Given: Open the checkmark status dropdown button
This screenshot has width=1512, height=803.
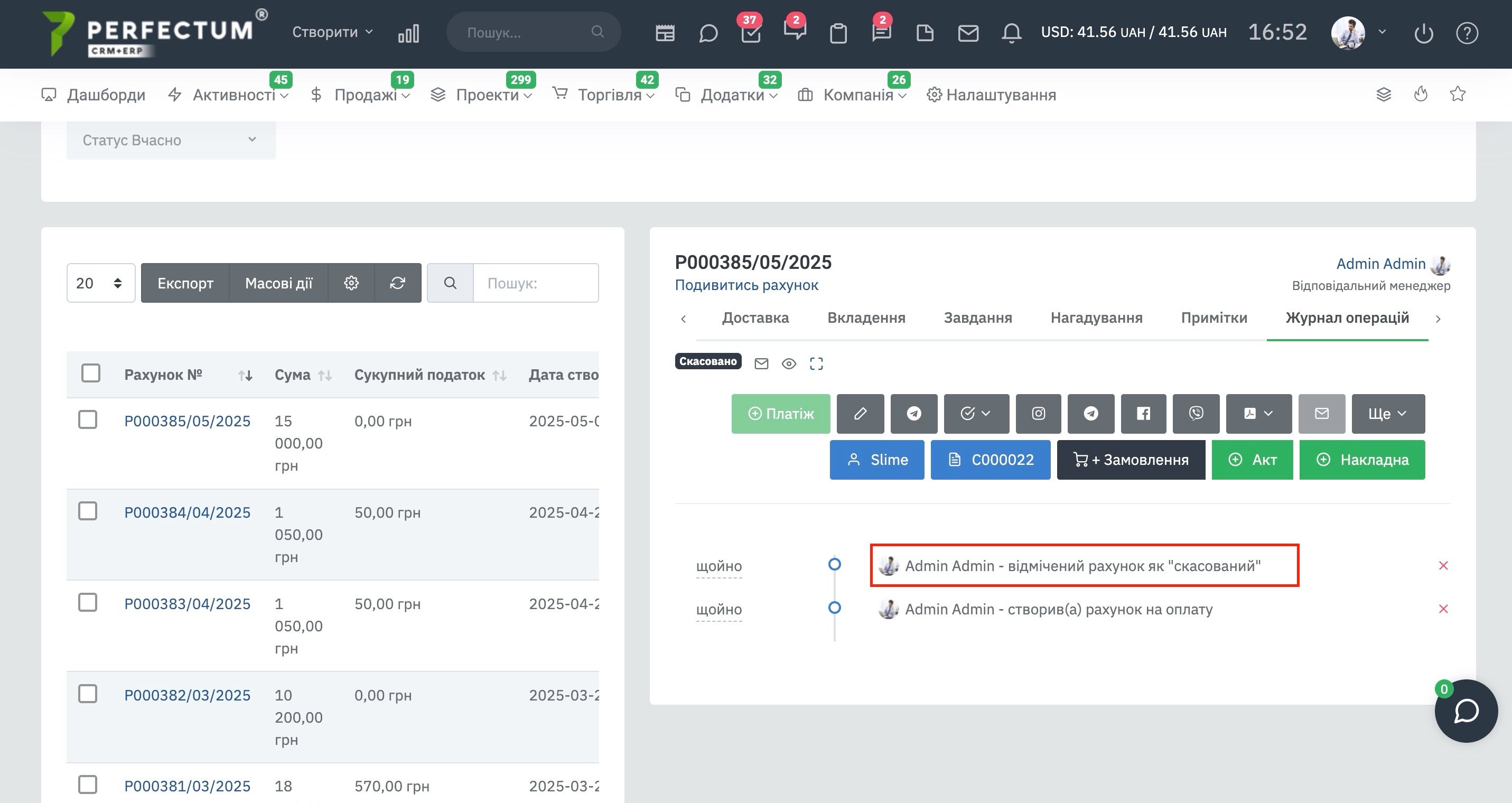Looking at the screenshot, I should coord(976,414).
